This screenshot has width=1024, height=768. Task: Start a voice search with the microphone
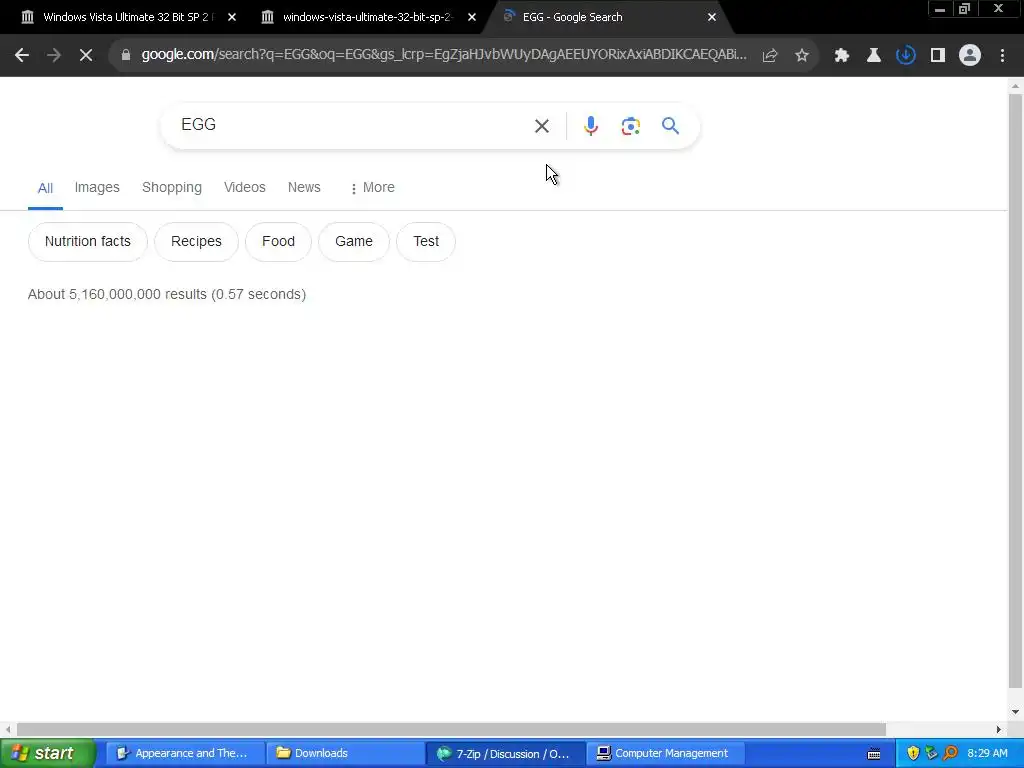pos(591,125)
